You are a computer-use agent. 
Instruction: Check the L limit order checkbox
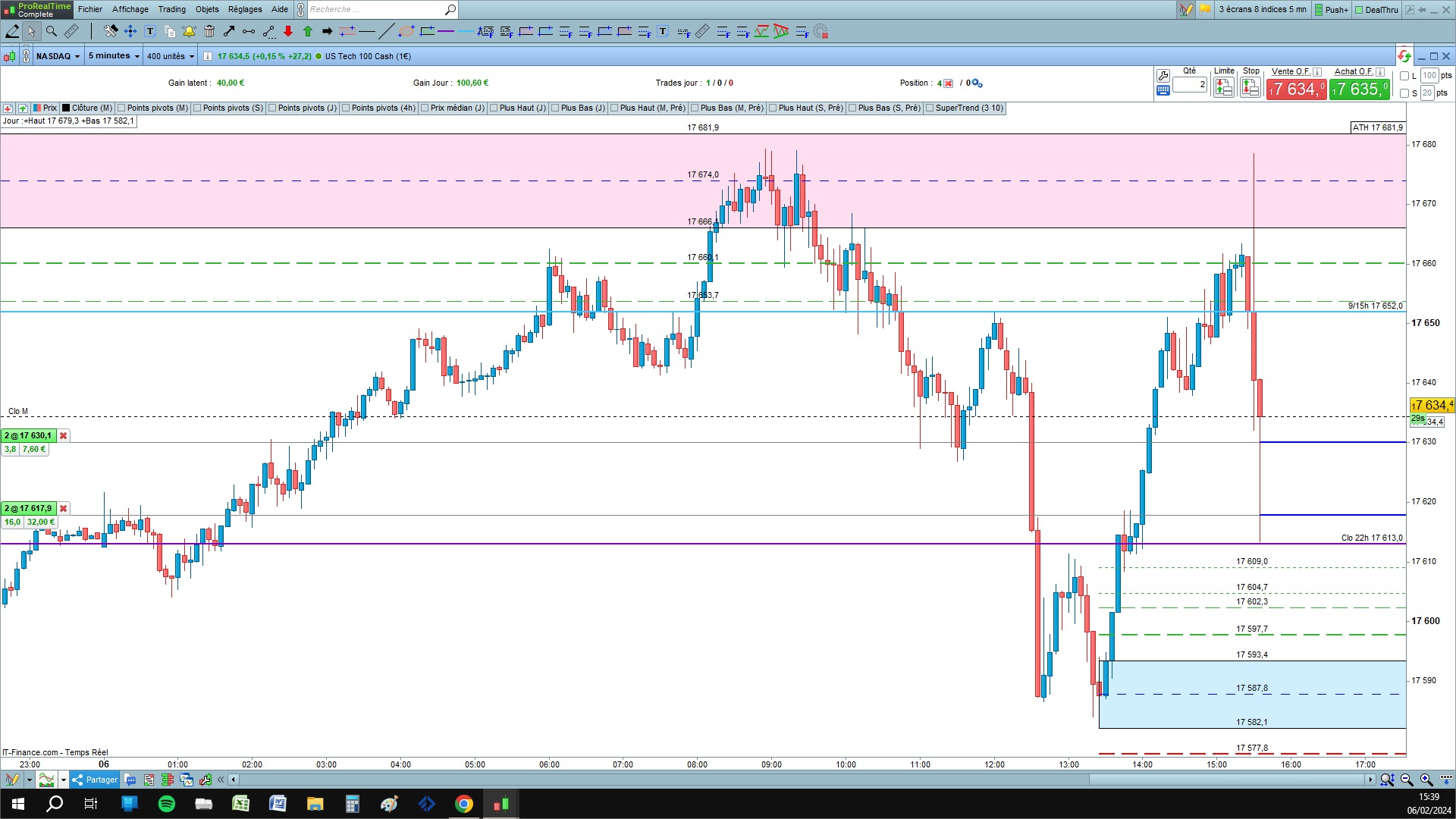(1404, 76)
